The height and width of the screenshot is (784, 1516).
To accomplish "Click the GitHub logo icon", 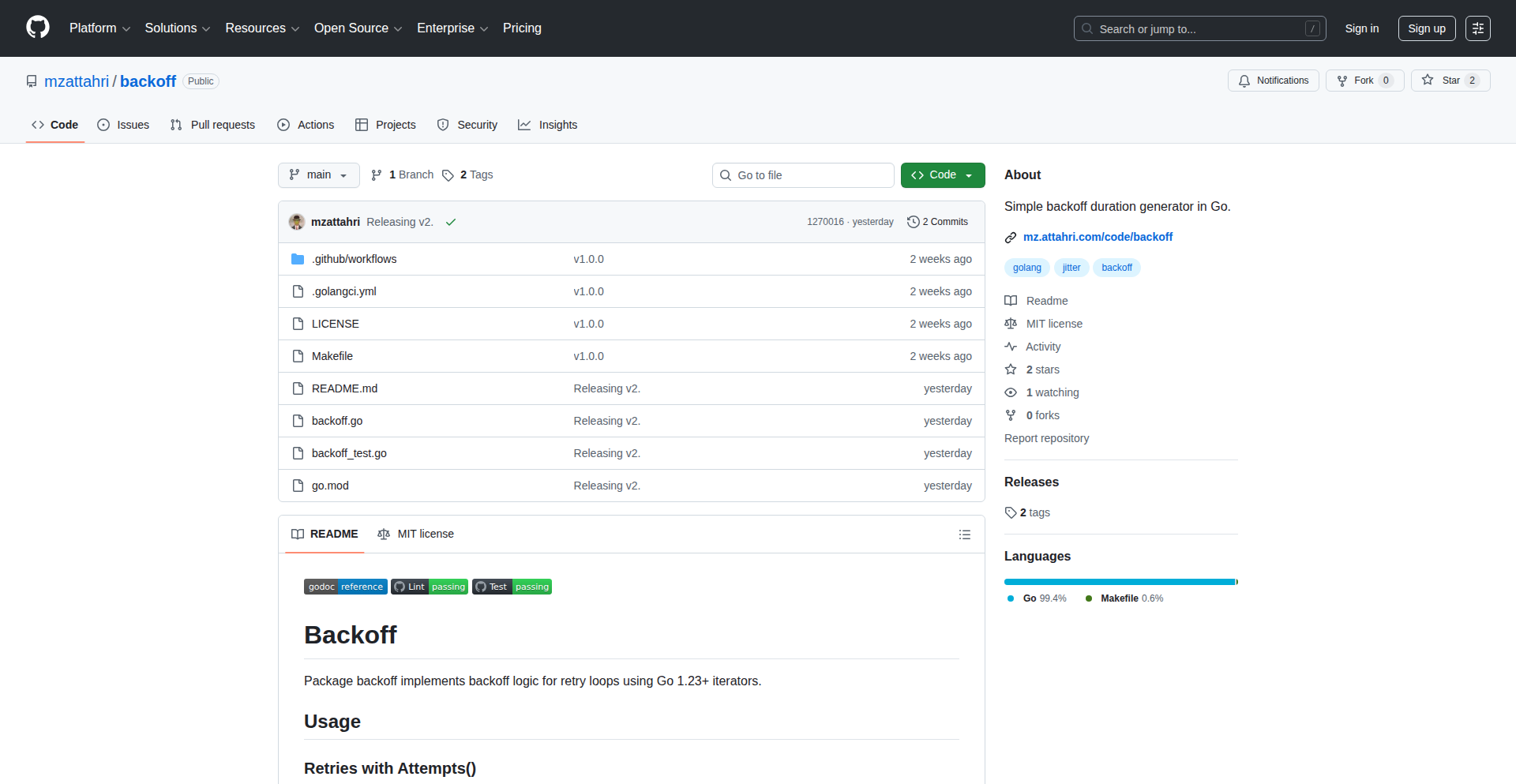I will pos(38,28).
